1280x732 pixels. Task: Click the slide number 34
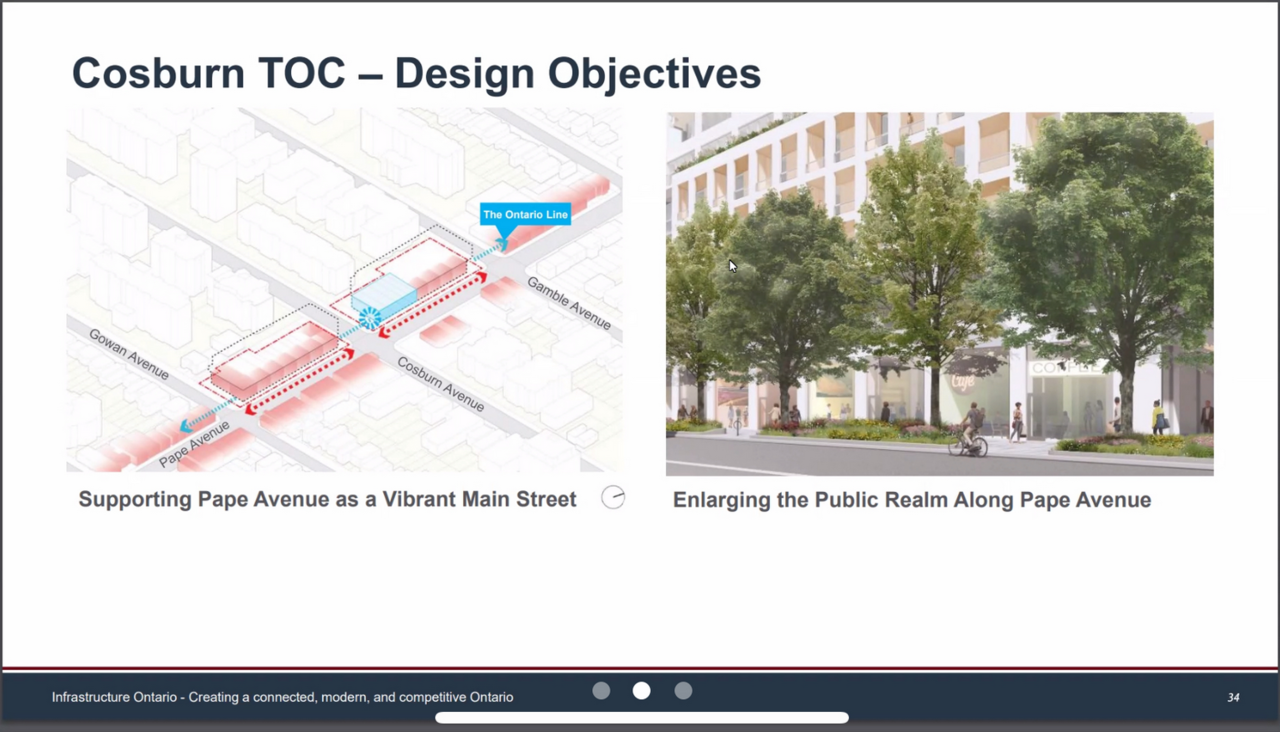pos(1233,697)
